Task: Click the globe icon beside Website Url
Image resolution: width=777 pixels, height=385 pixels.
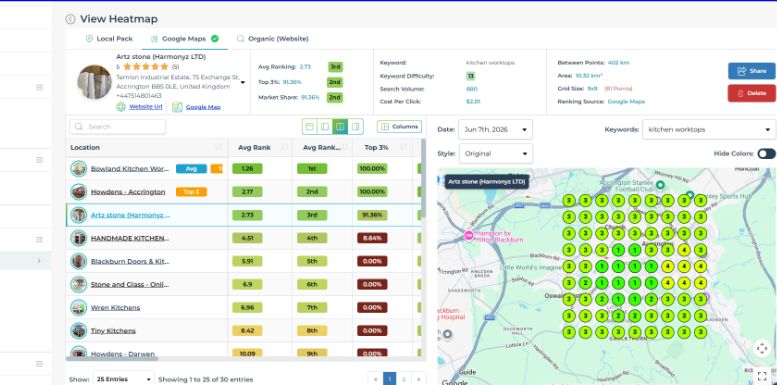Action: pyautogui.click(x=121, y=107)
